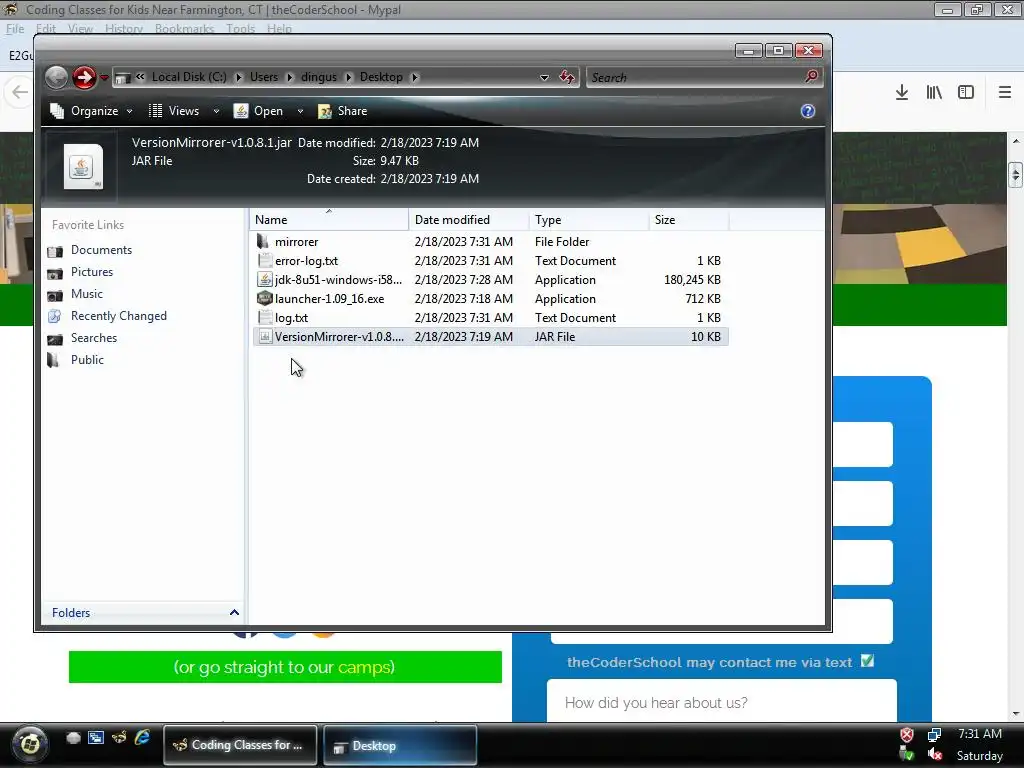This screenshot has height=768, width=1024.
Task: Open the Bookmarks menu in Mypal
Action: [184, 29]
